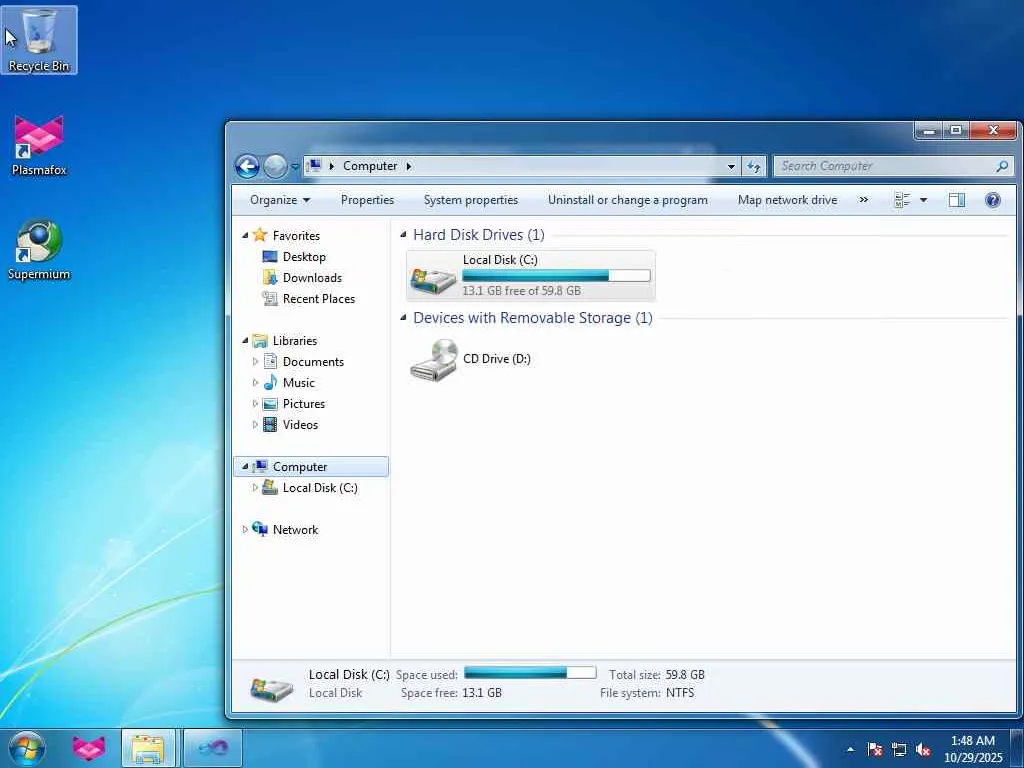Expand the Pictures library node
Viewport: 1024px width, 768px height.
click(255, 404)
